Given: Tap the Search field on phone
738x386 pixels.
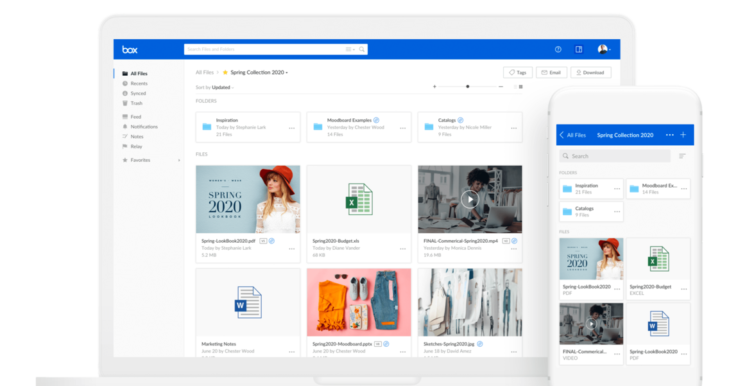Looking at the screenshot, I should click(615, 156).
